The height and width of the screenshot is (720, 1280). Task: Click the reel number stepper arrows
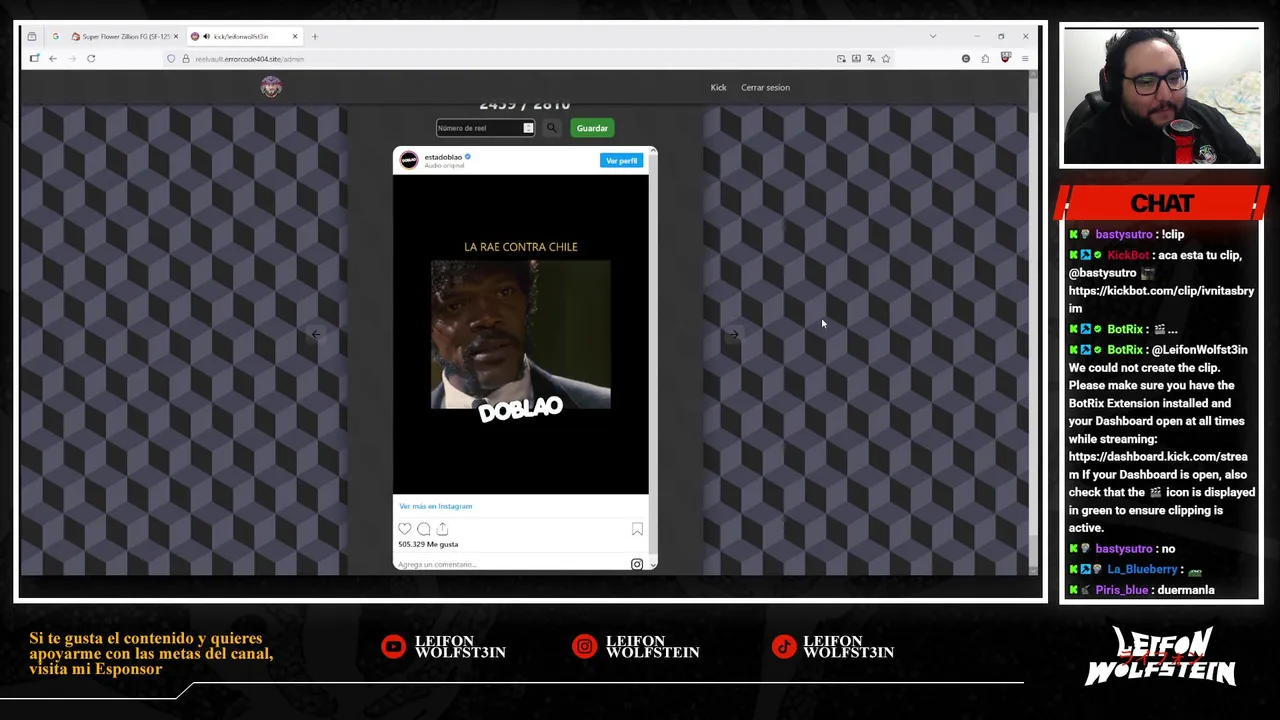528,128
